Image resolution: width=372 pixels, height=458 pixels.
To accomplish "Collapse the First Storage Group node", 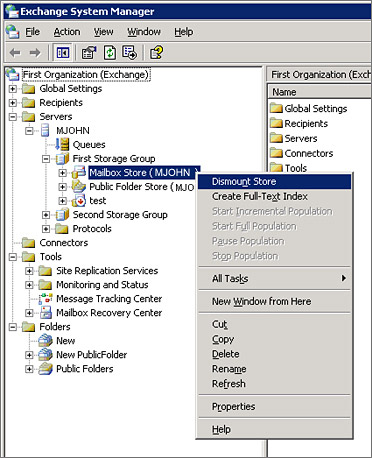I will pyautogui.click(x=46, y=159).
